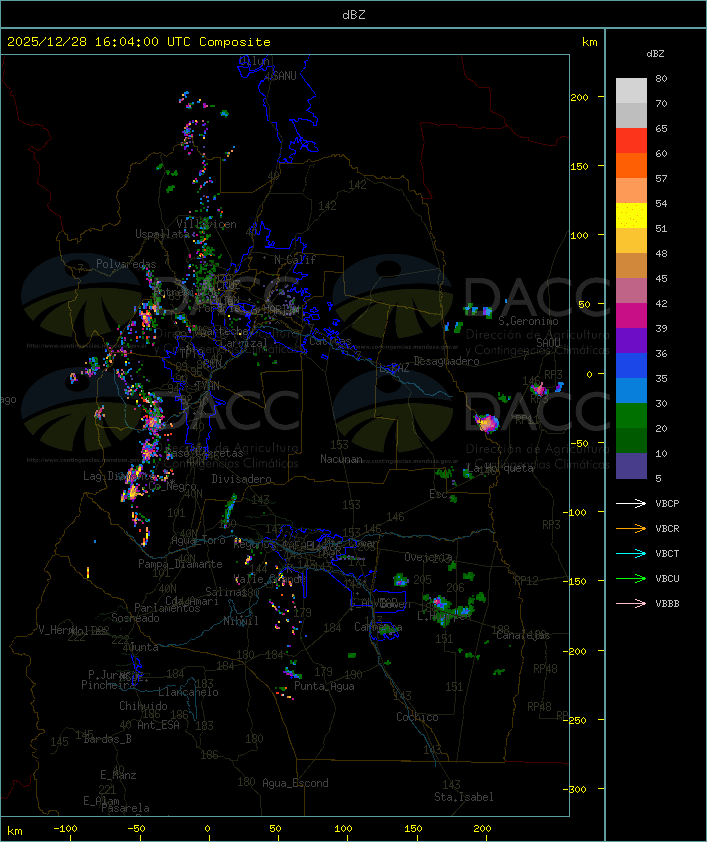Click the -300 km vertical axis tick

click(577, 789)
